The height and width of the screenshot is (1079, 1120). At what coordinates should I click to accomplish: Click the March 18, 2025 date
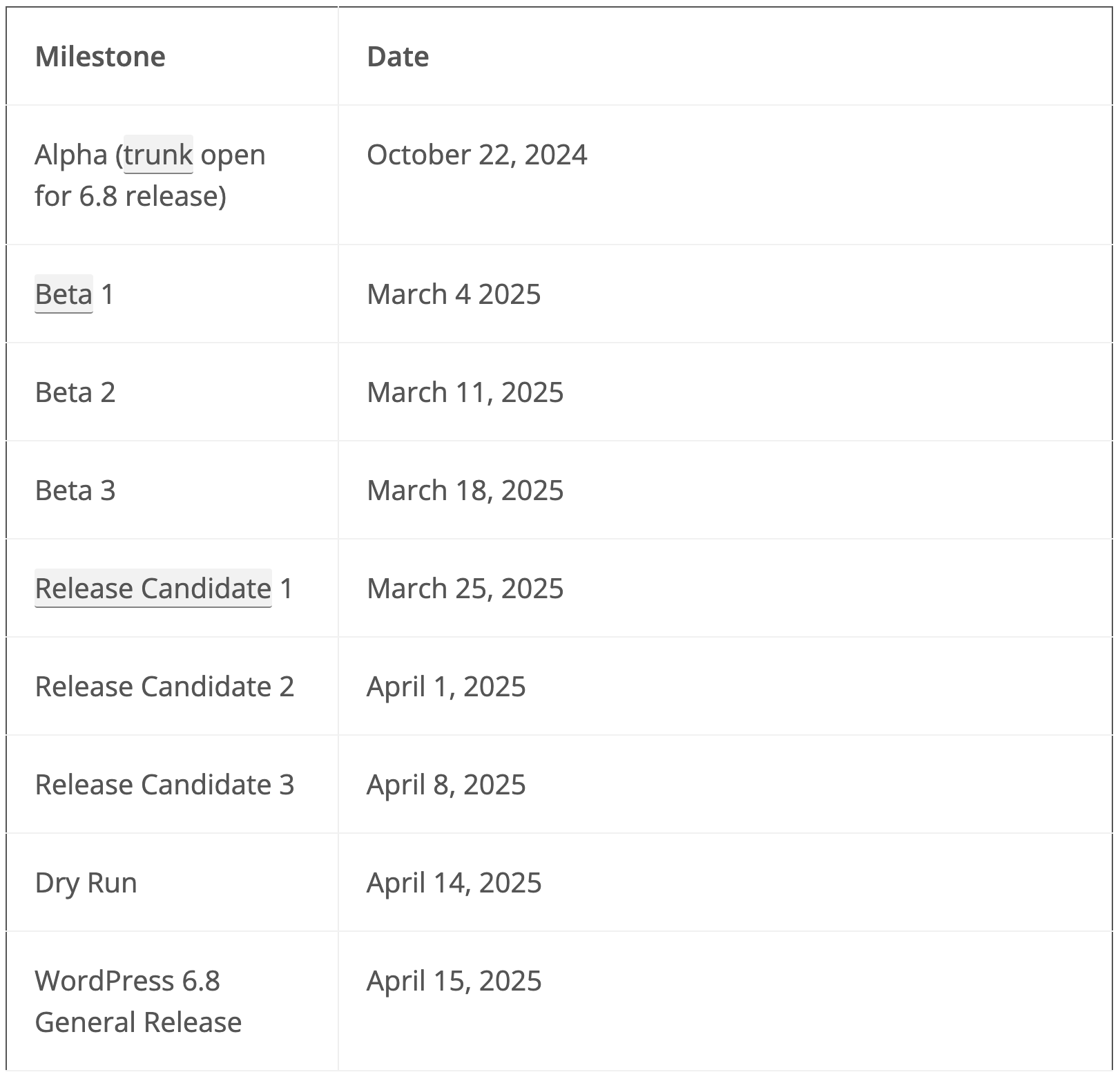[x=465, y=490]
